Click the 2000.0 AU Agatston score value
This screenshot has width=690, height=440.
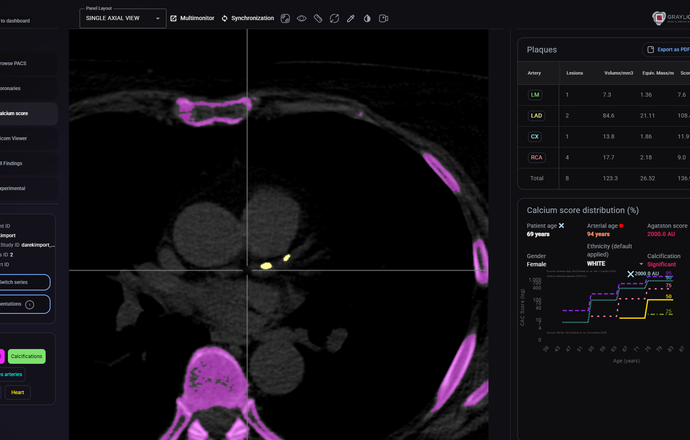point(661,234)
